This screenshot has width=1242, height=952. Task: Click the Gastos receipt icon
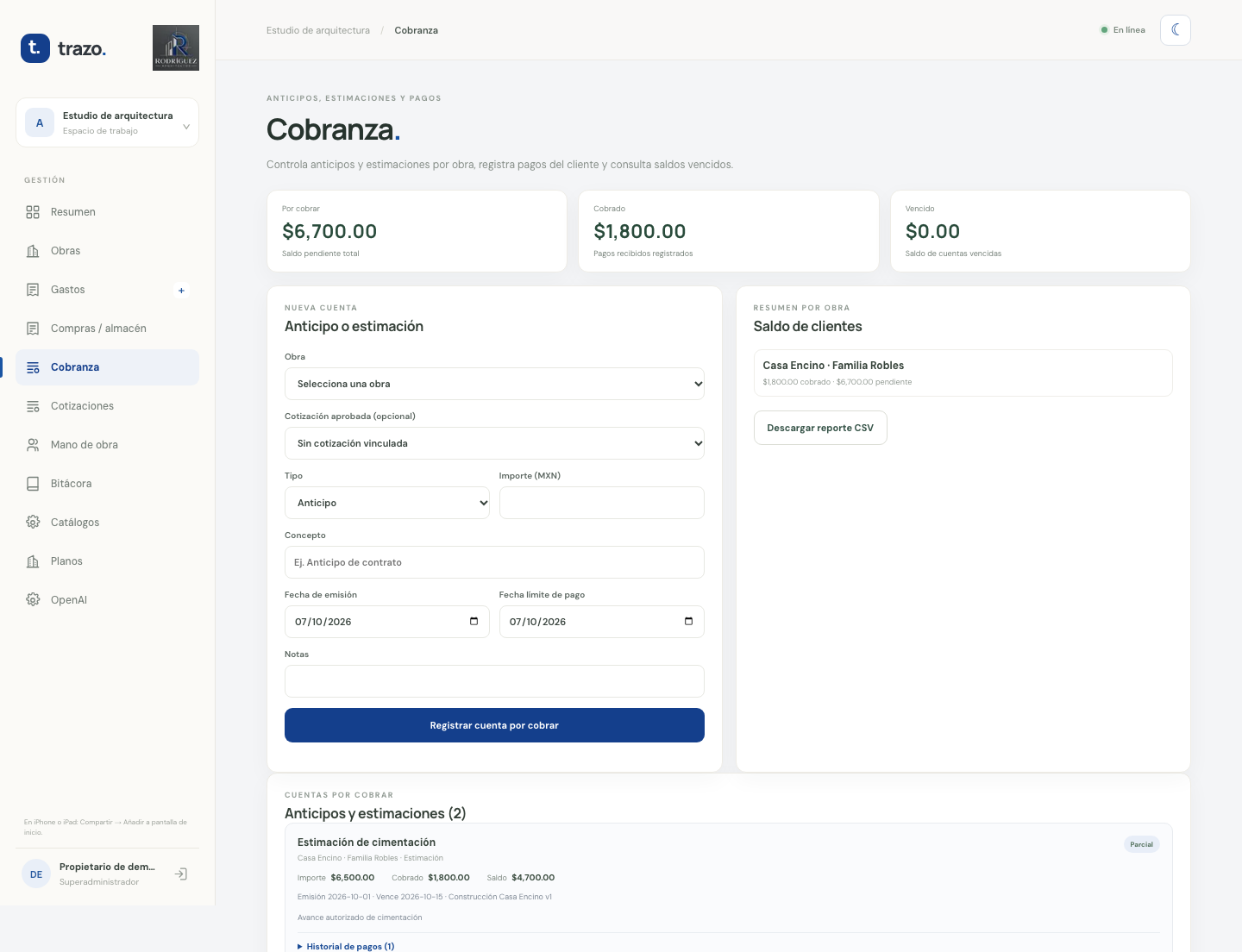click(x=33, y=290)
